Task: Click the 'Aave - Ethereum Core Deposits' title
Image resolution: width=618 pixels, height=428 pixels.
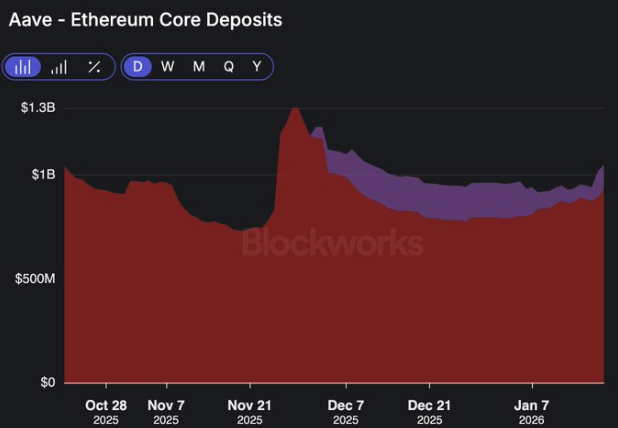Action: pyautogui.click(x=145, y=20)
